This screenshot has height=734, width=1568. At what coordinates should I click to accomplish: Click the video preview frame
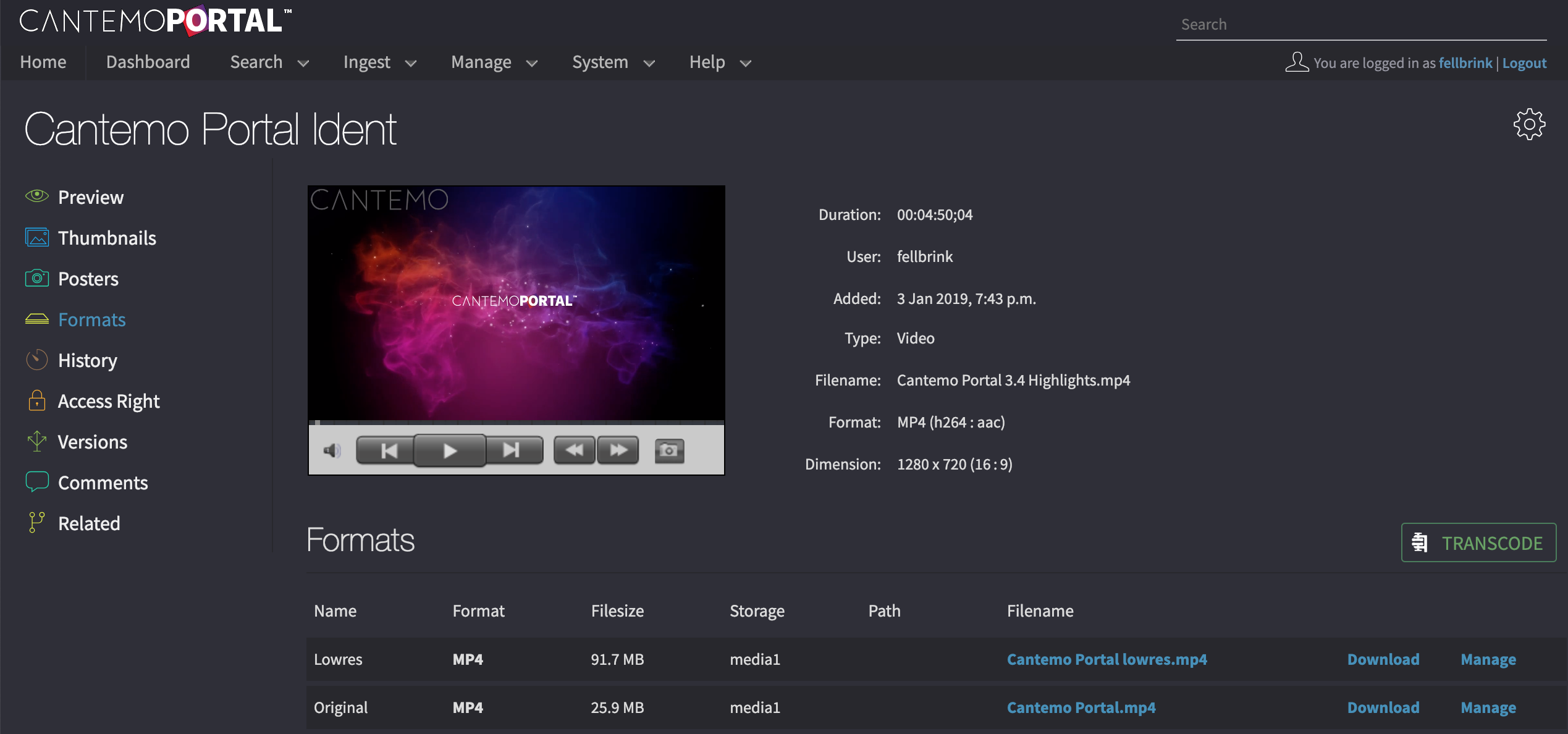516,303
